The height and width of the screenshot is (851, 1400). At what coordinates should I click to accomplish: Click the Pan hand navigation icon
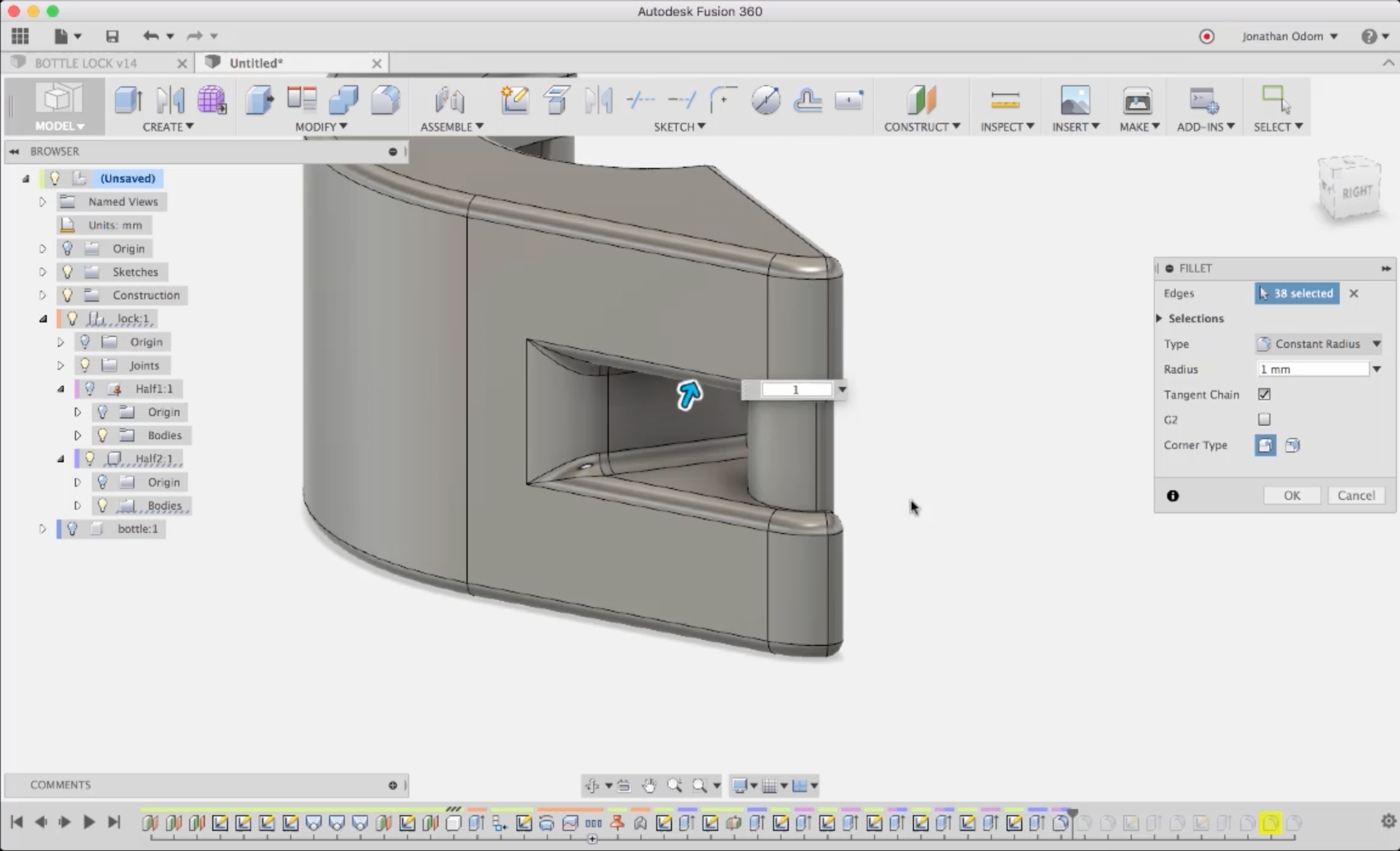pos(649,786)
